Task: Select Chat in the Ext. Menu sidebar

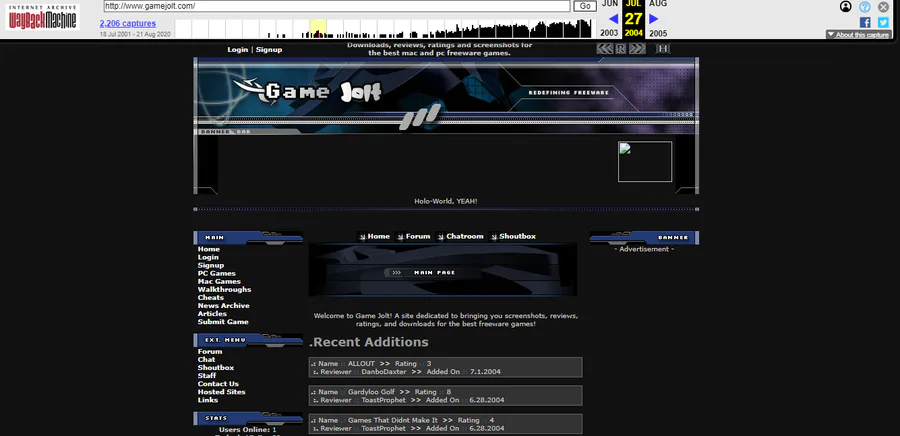Action: (x=207, y=360)
